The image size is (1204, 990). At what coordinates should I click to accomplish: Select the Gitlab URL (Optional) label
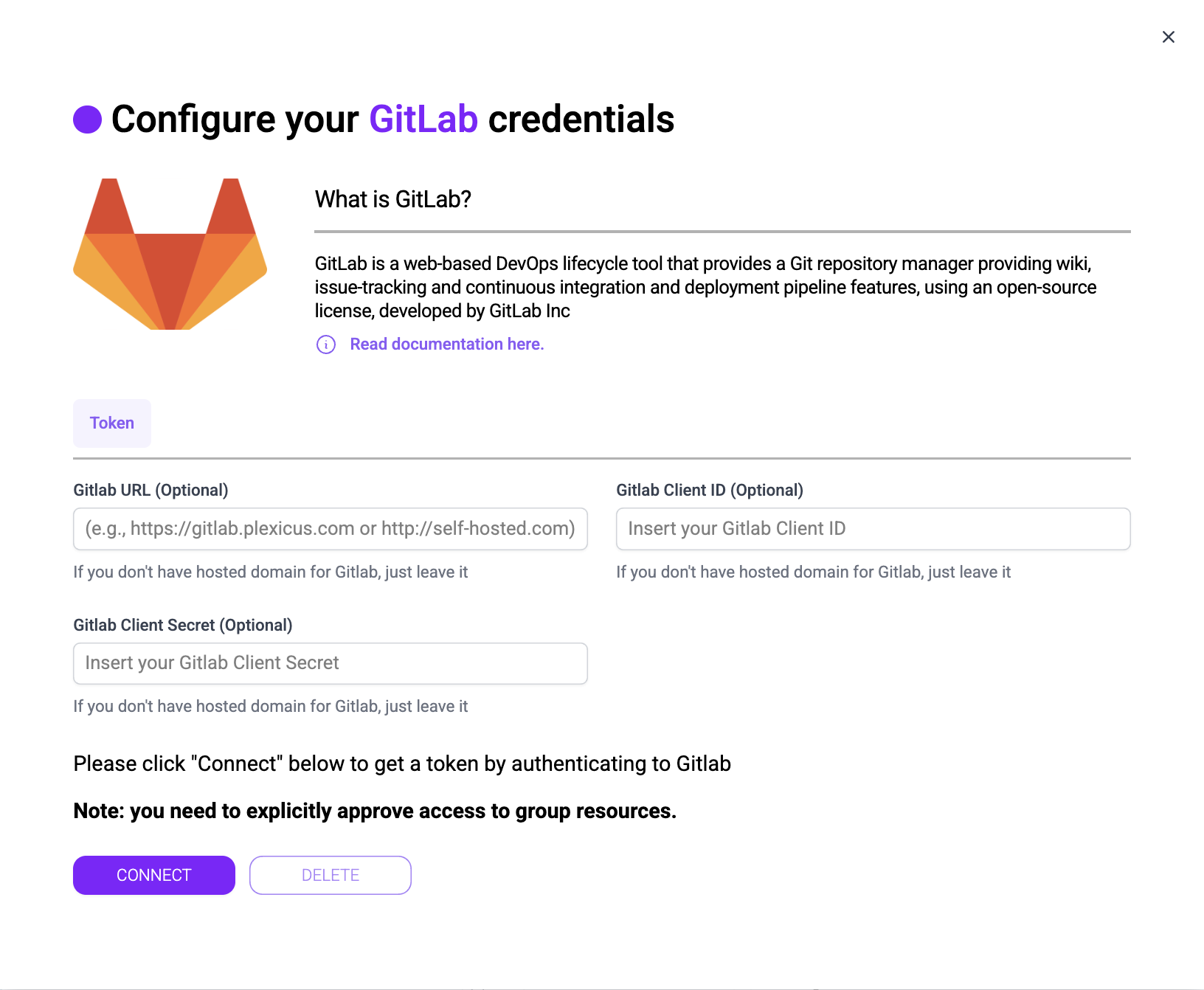pyautogui.click(x=150, y=489)
